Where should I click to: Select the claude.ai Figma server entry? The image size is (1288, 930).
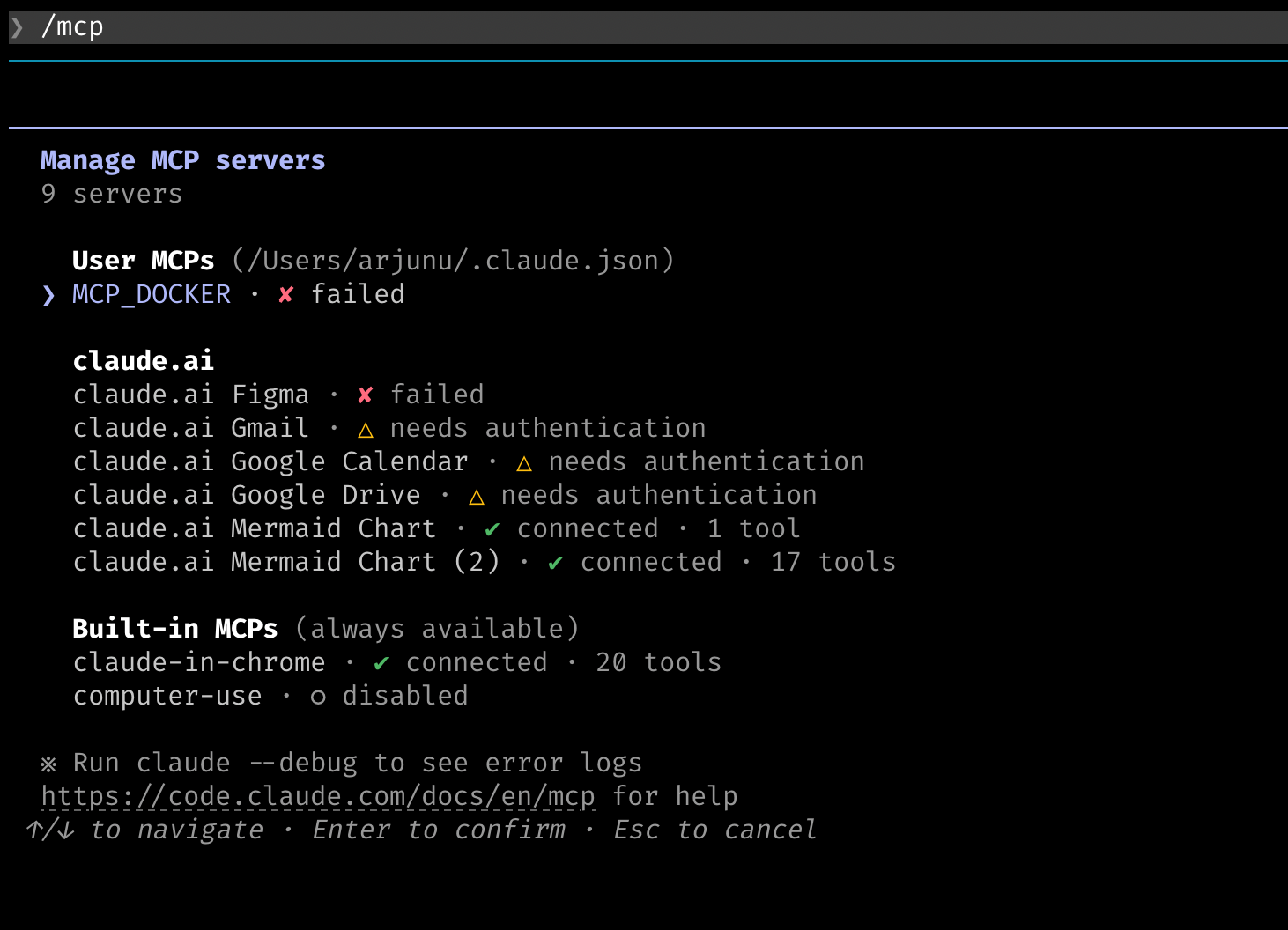pyautogui.click(x=191, y=395)
